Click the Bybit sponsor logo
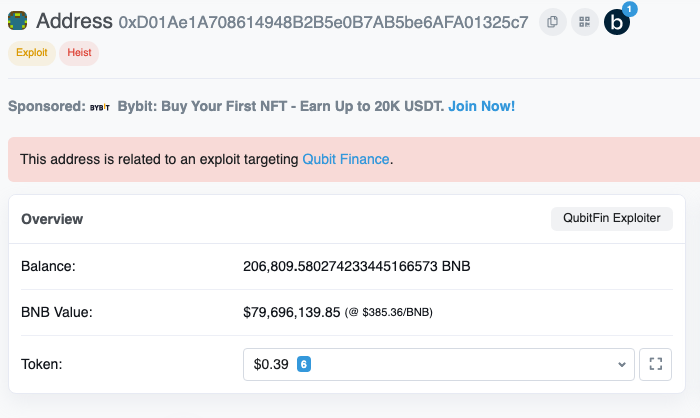Screen dimensions: 700x418 click(x=100, y=107)
